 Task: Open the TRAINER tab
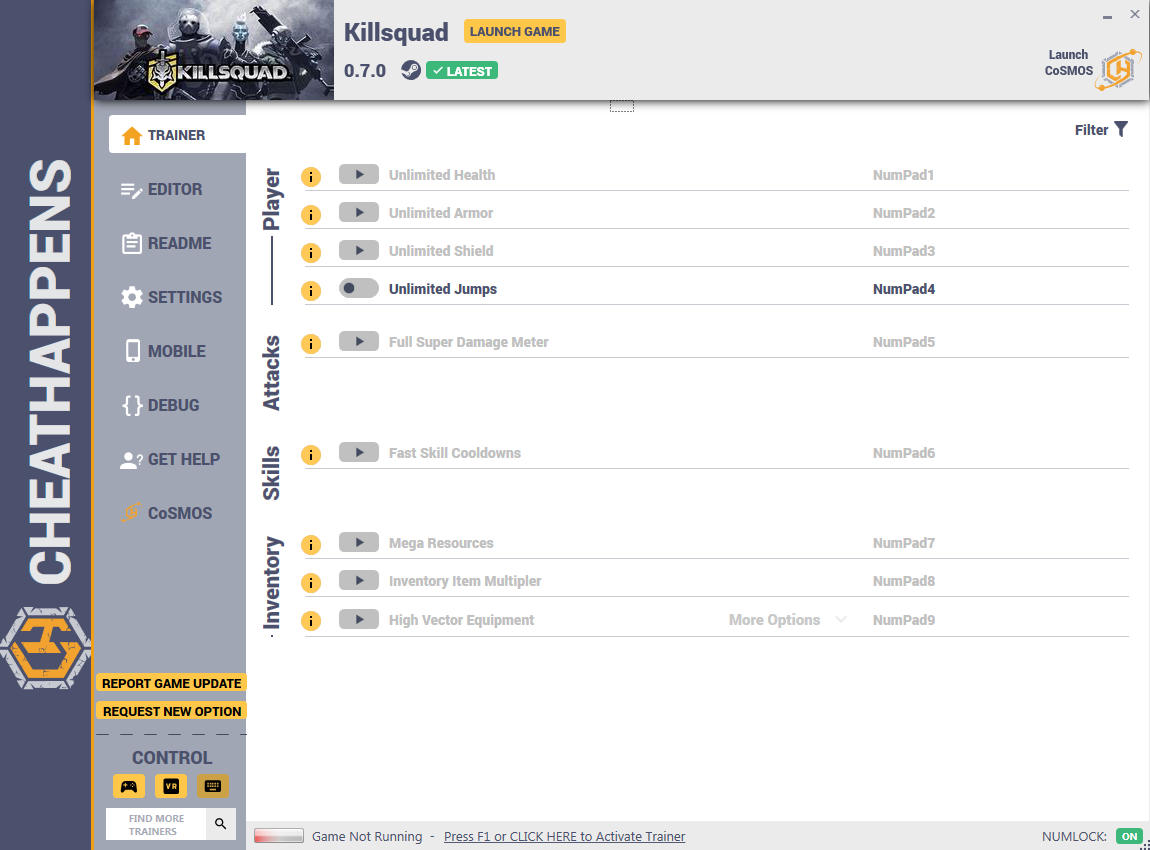coord(177,135)
